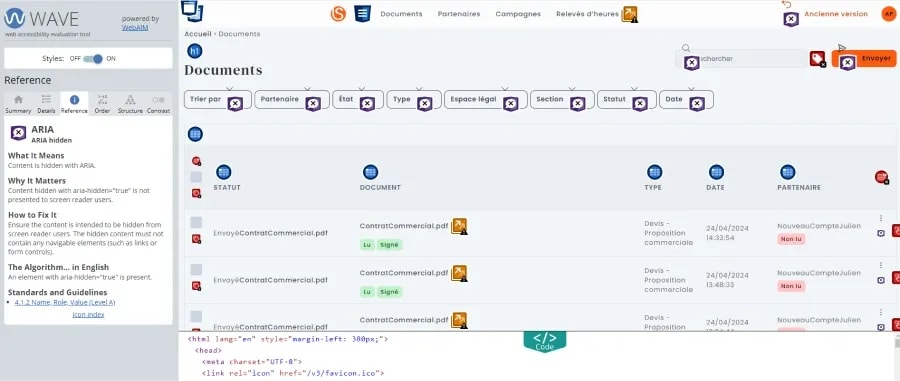Click table header icon above DATE
The width and height of the screenshot is (900, 381).
[x=716, y=172]
